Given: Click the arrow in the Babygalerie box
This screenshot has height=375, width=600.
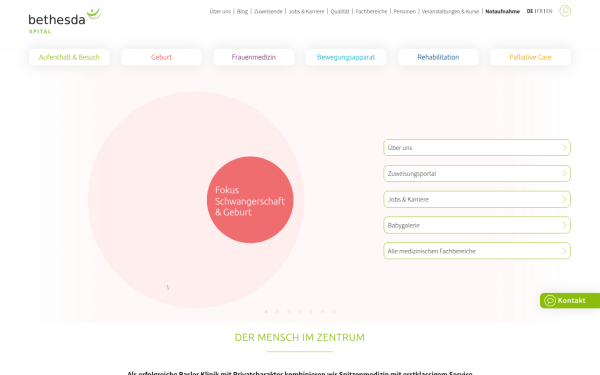Looking at the screenshot, I should [x=564, y=225].
